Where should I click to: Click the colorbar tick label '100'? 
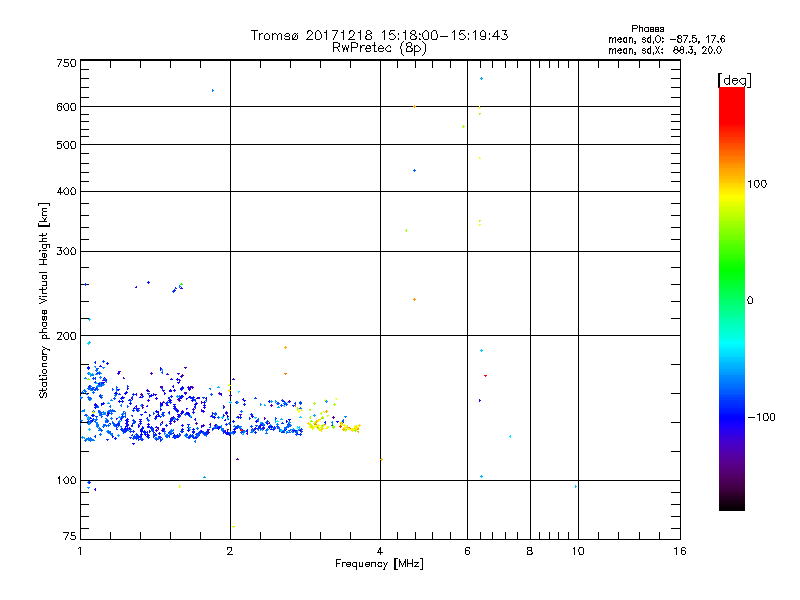(757, 184)
